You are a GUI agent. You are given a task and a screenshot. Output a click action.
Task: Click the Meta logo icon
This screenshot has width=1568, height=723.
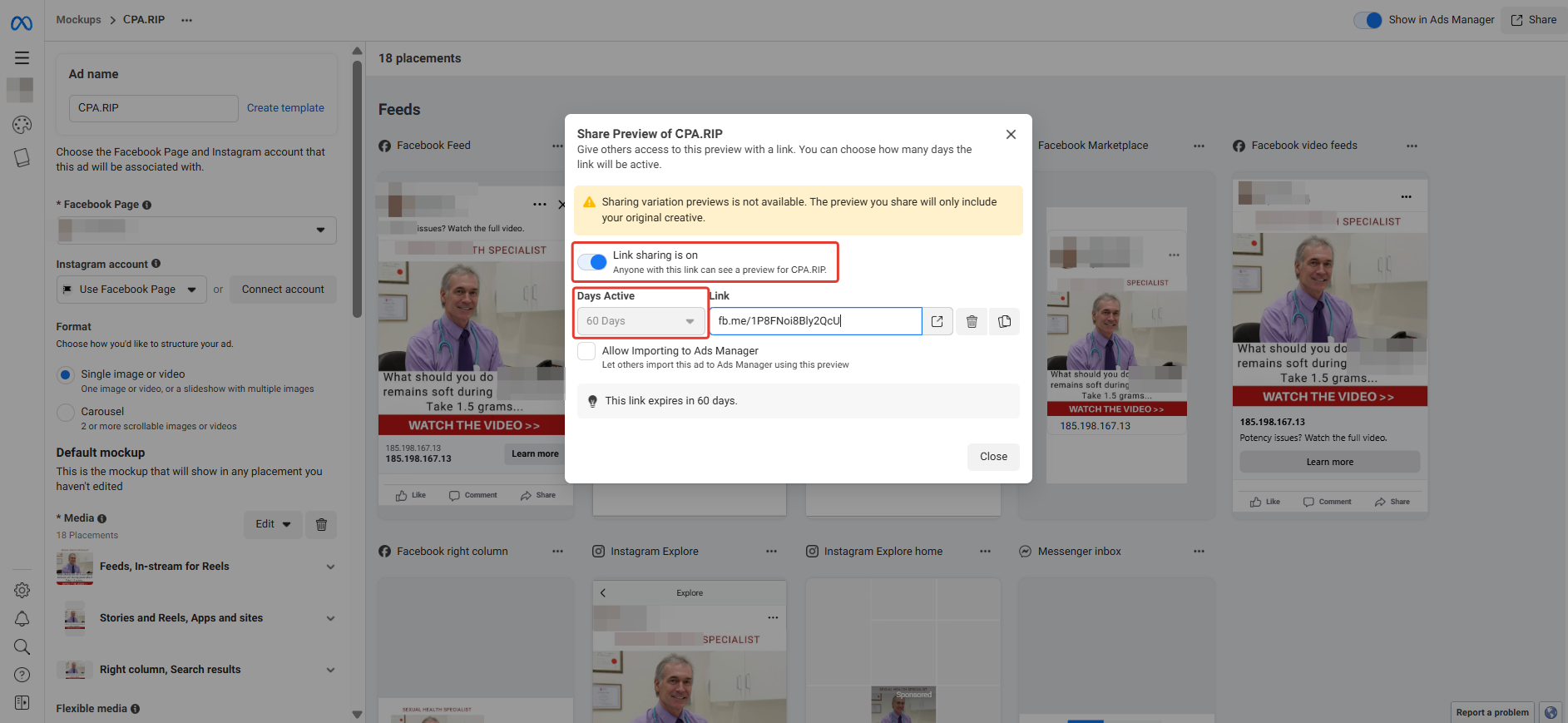[22, 23]
